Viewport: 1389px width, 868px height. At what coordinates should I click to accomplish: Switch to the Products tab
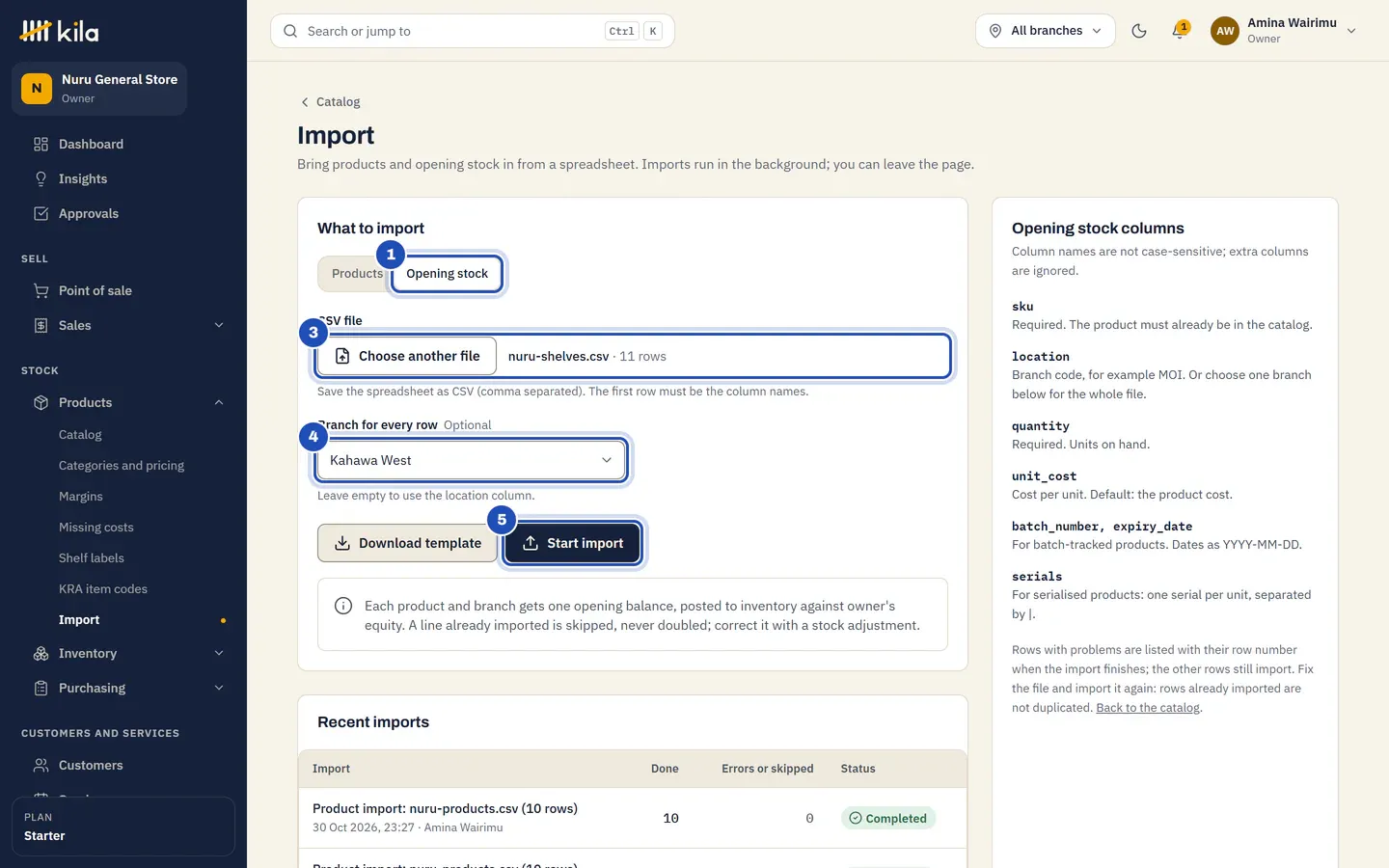coord(356,274)
